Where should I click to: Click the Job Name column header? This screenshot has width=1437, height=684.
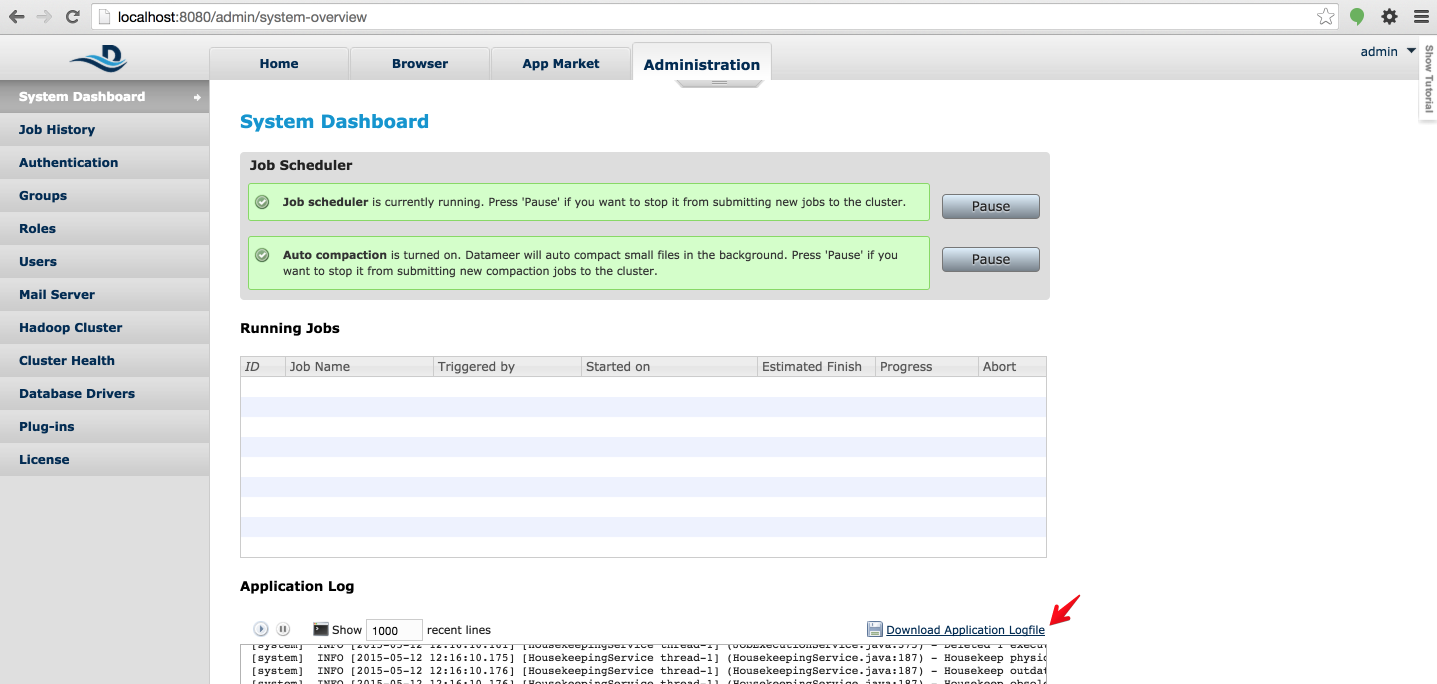coord(359,367)
